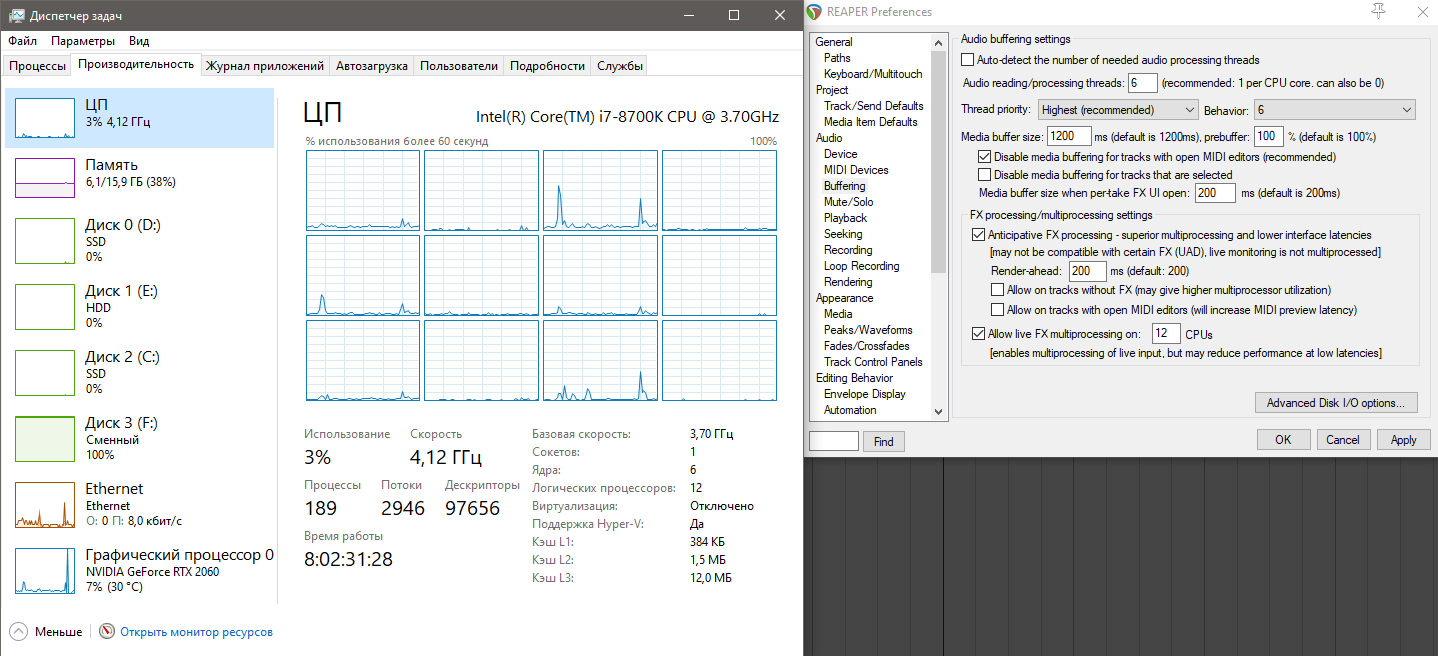Select Paths in preferences tree
1438x656 pixels.
[x=838, y=58]
